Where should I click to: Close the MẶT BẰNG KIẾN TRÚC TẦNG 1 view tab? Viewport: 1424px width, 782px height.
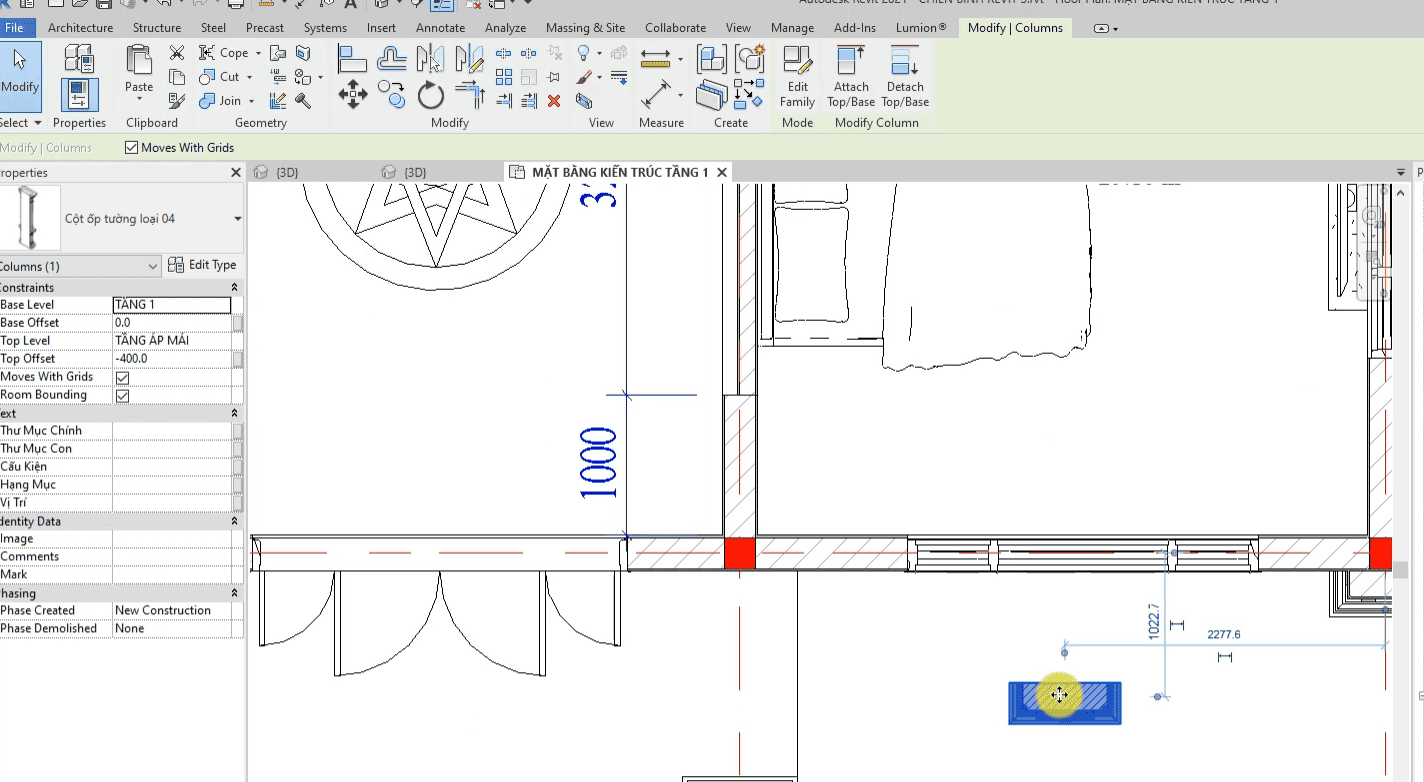pos(722,172)
